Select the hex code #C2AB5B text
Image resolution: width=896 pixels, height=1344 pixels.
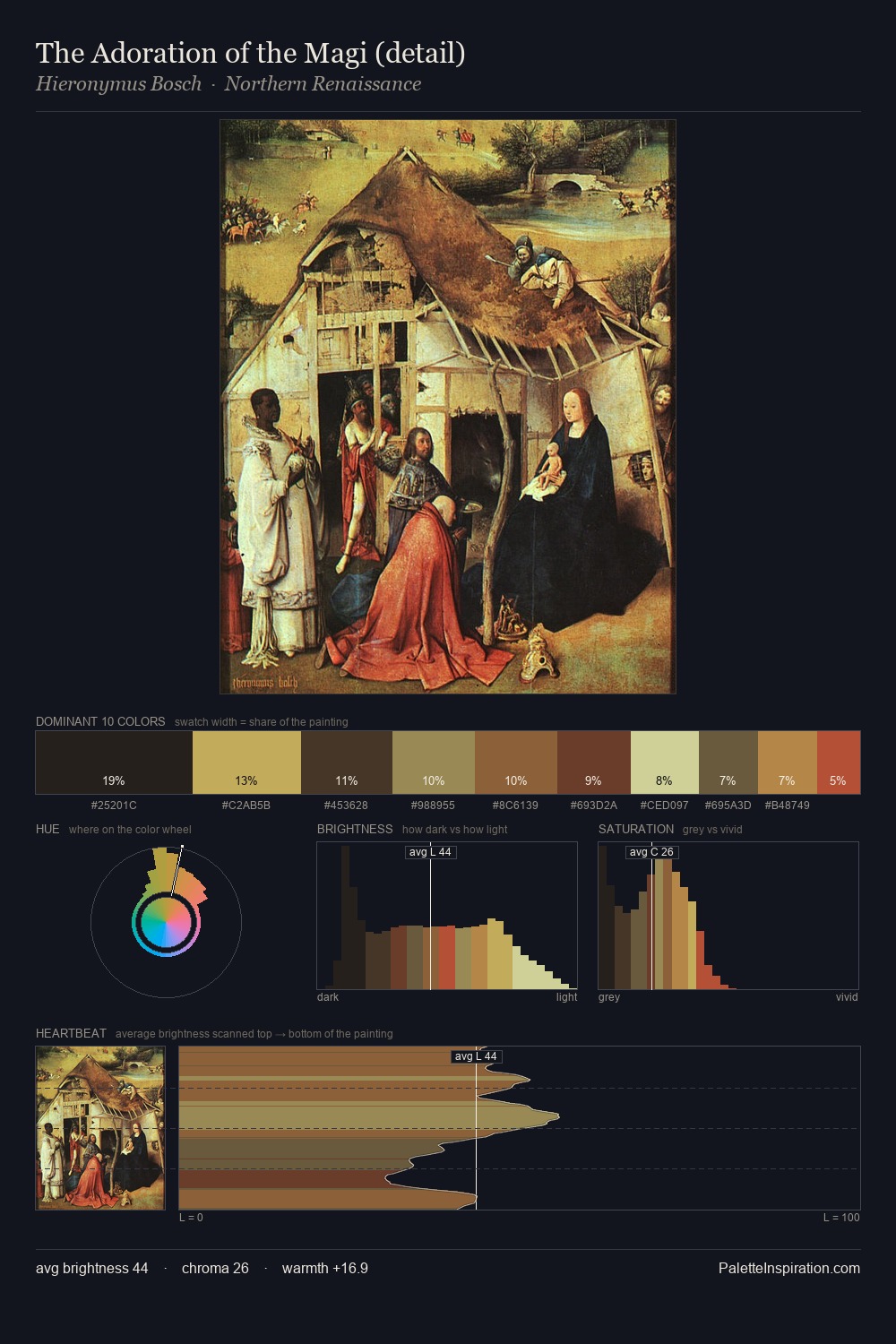(x=246, y=806)
